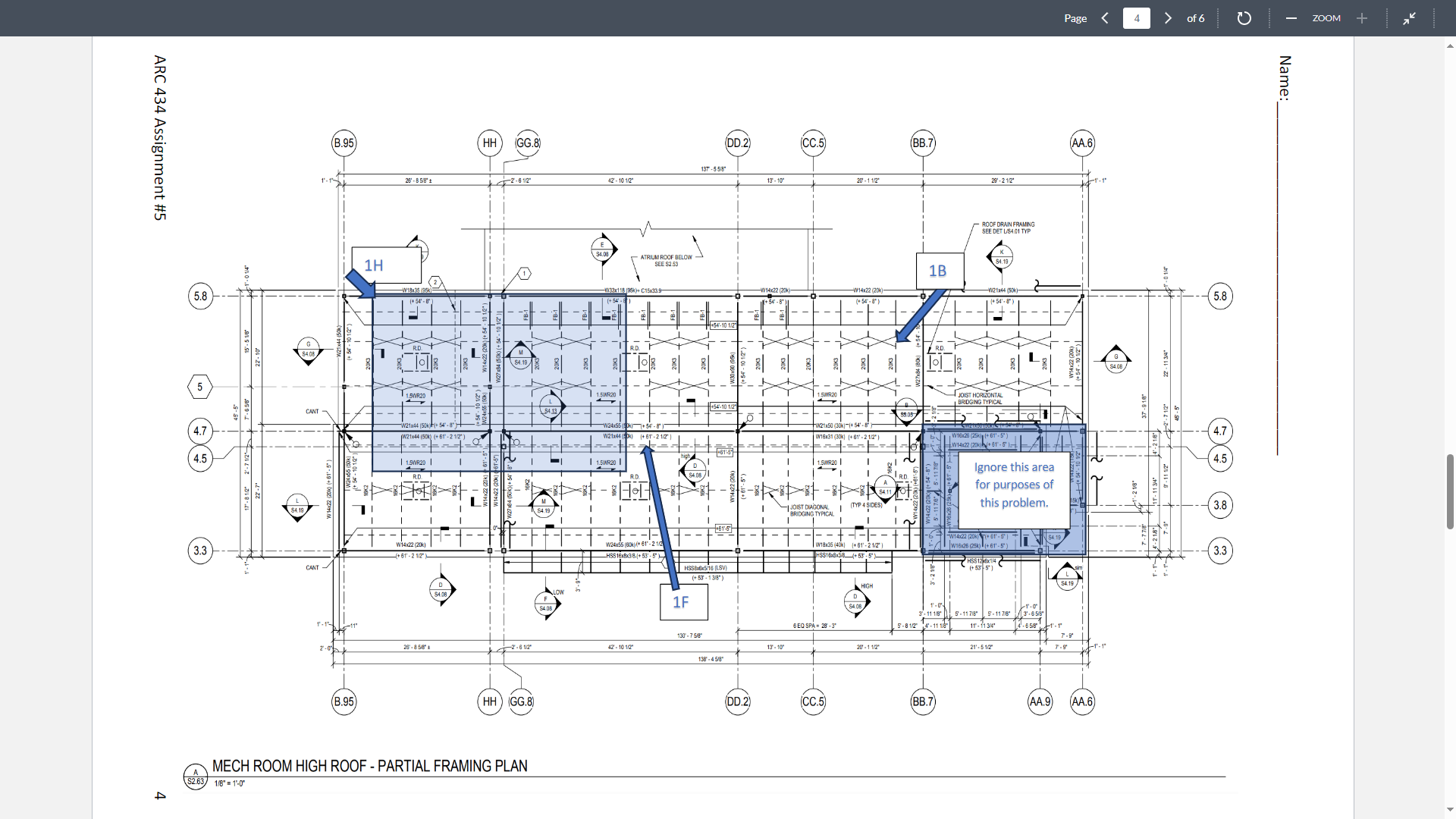Click the S2.63 detail marker near plan title

pos(196,776)
